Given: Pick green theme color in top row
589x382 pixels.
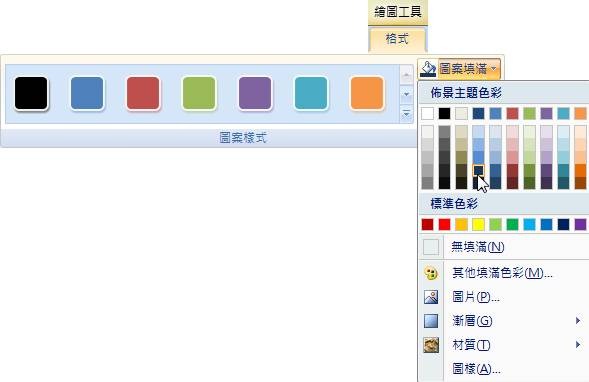Looking at the screenshot, I should 529,113.
